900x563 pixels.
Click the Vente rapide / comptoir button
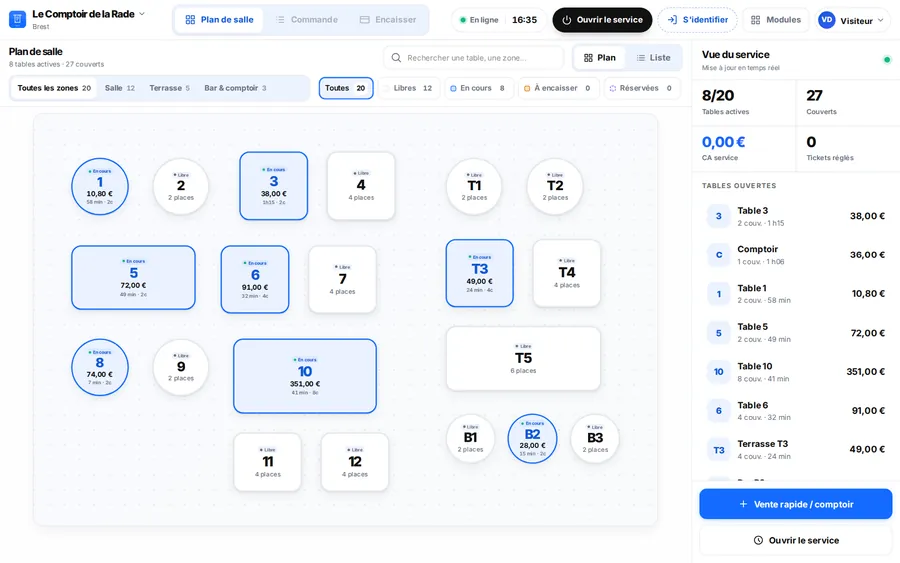[796, 504]
